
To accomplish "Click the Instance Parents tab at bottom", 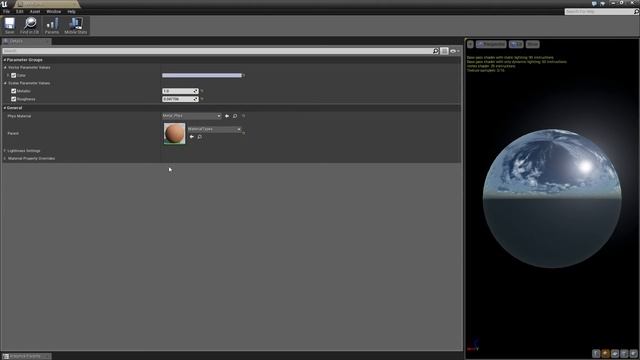I will point(26,356).
